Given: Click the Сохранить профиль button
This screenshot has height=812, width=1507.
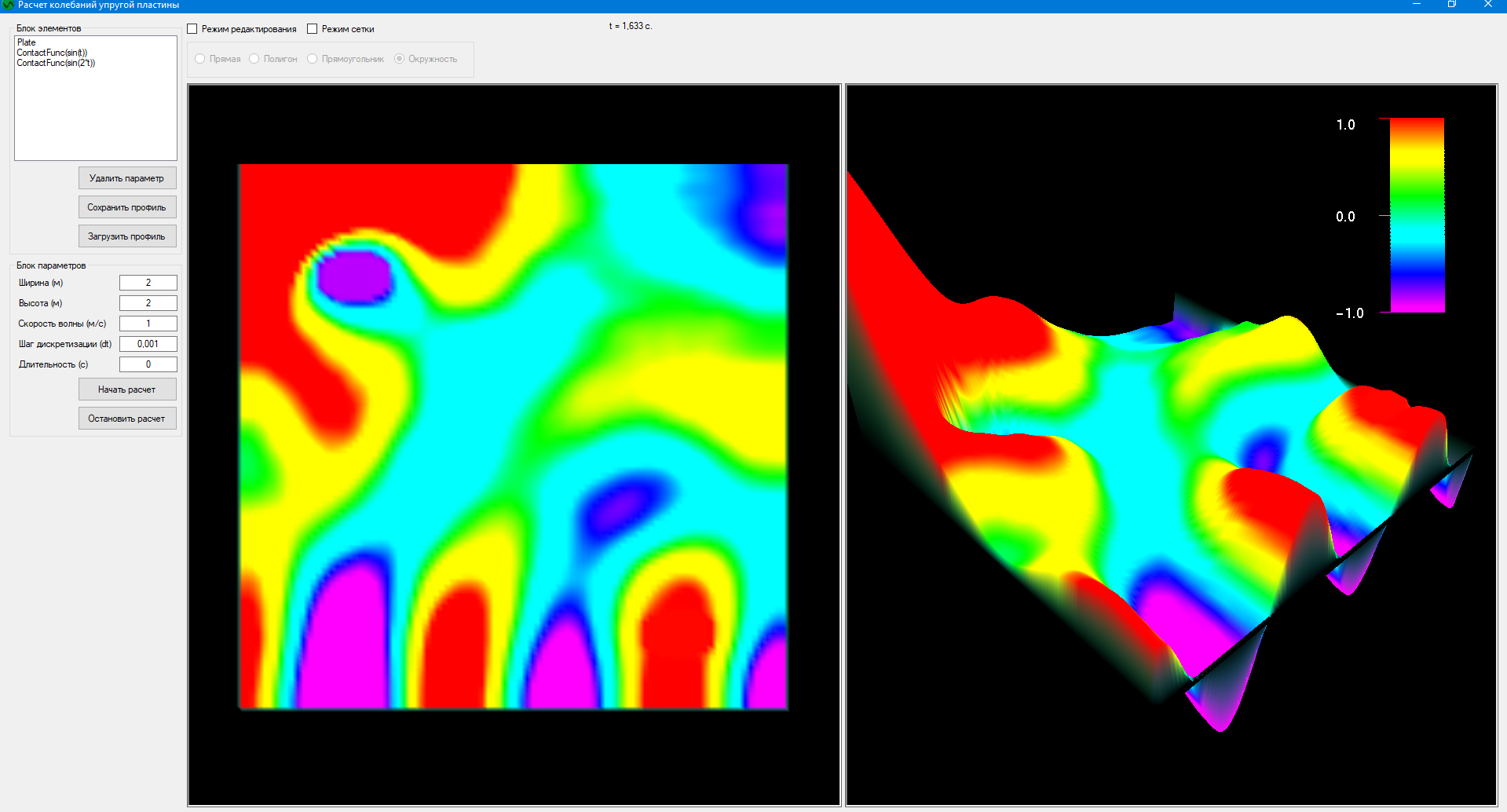Looking at the screenshot, I should pyautogui.click(x=127, y=207).
